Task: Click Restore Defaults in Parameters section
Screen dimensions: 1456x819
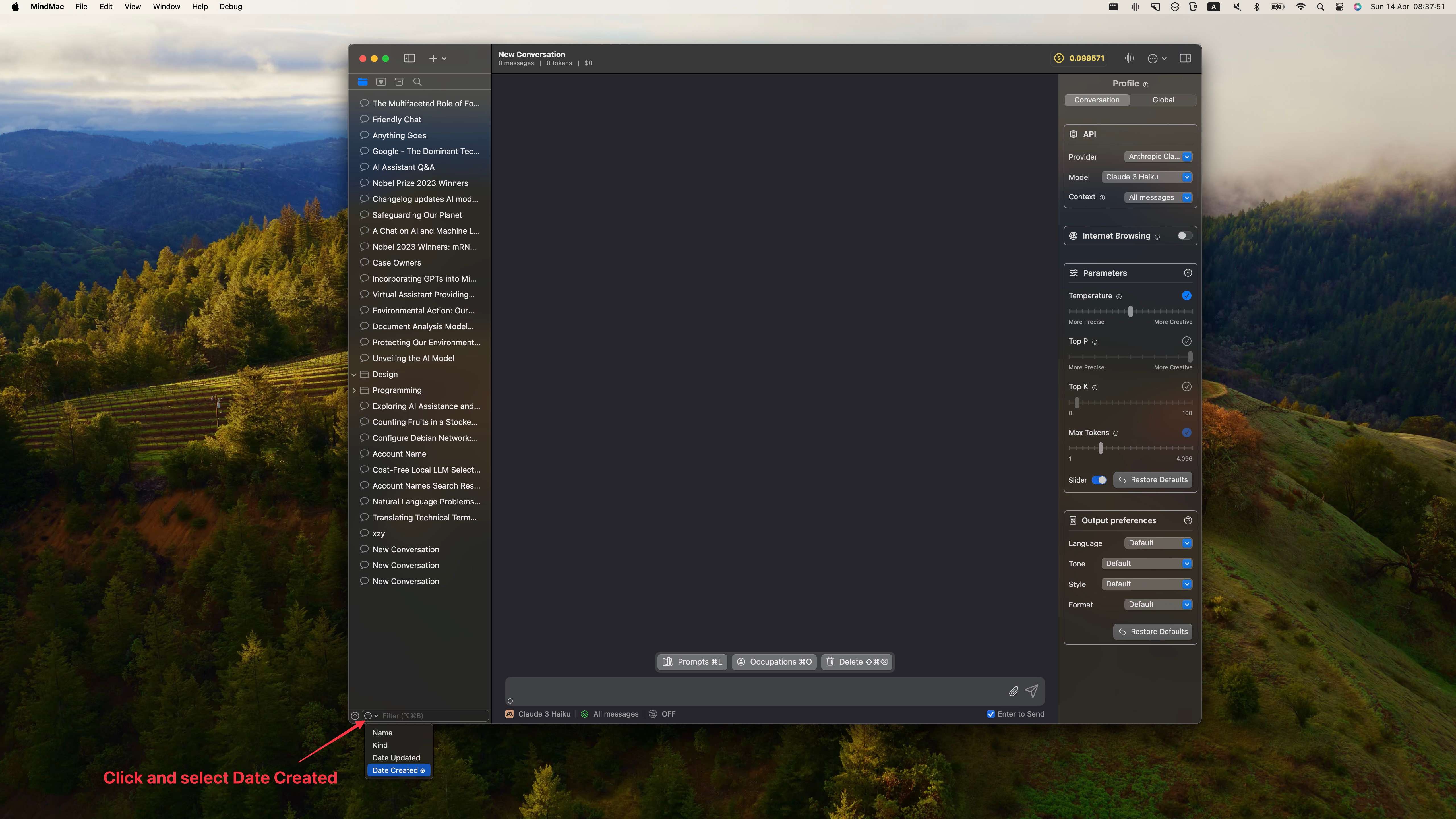Action: pyautogui.click(x=1153, y=480)
